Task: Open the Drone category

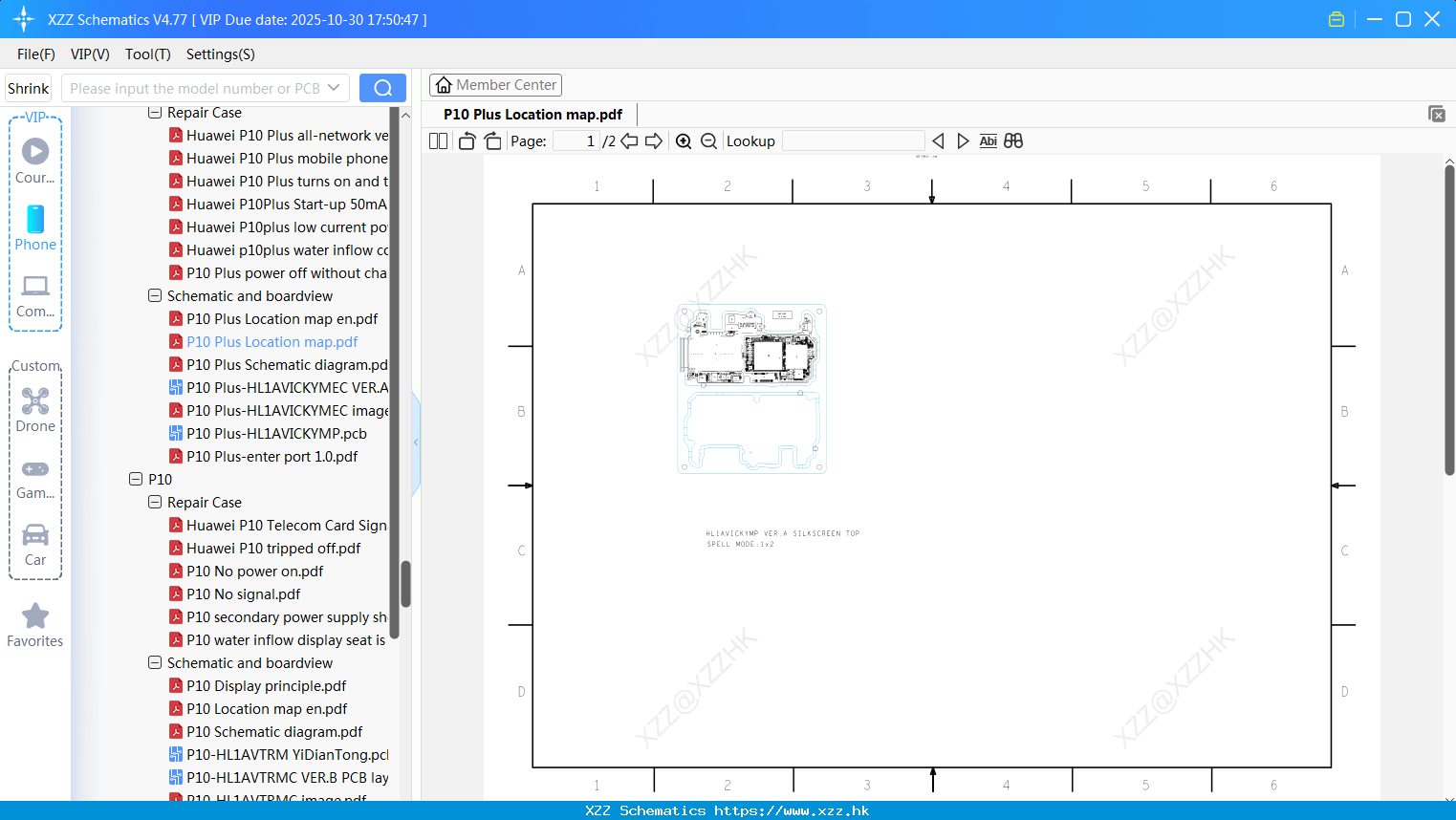Action: click(35, 410)
